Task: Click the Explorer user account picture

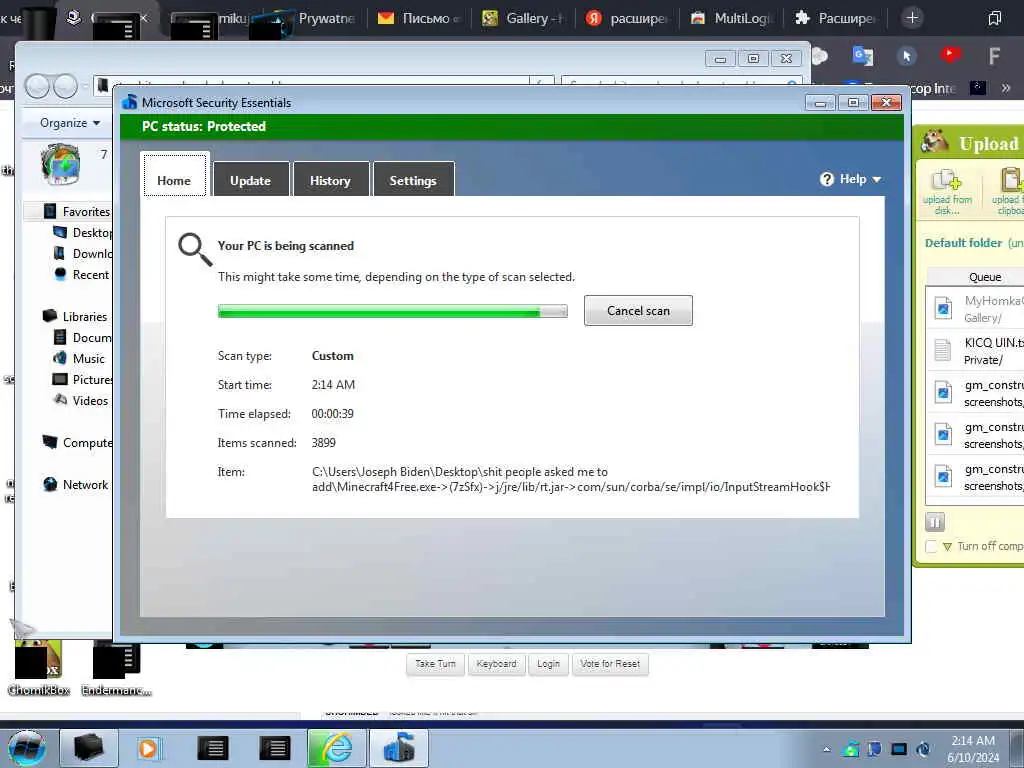Action: tap(61, 165)
